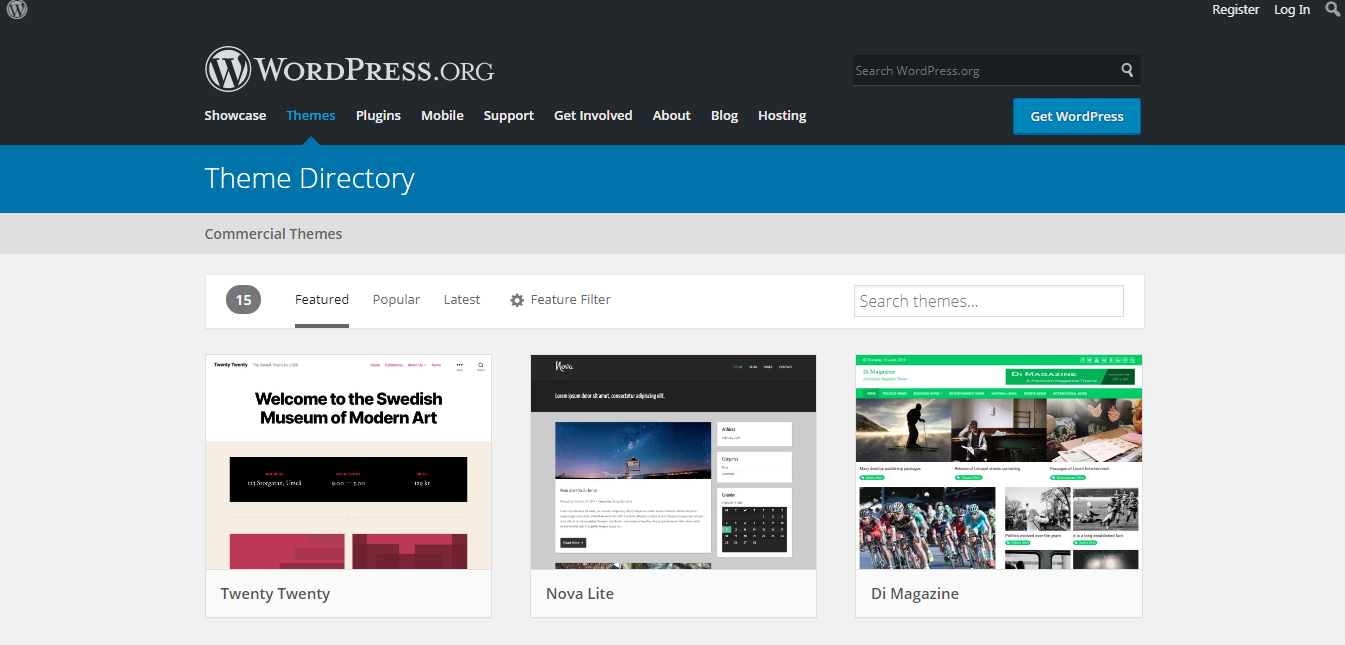Screen dimensions: 1345x645
Task: Click inside the Search themes input field
Action: pyautogui.click(x=988, y=300)
